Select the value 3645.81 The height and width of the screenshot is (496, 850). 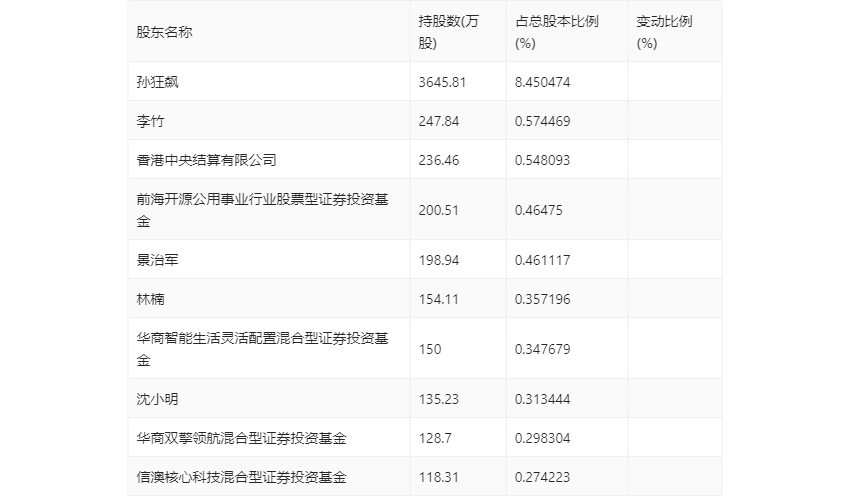(442, 82)
